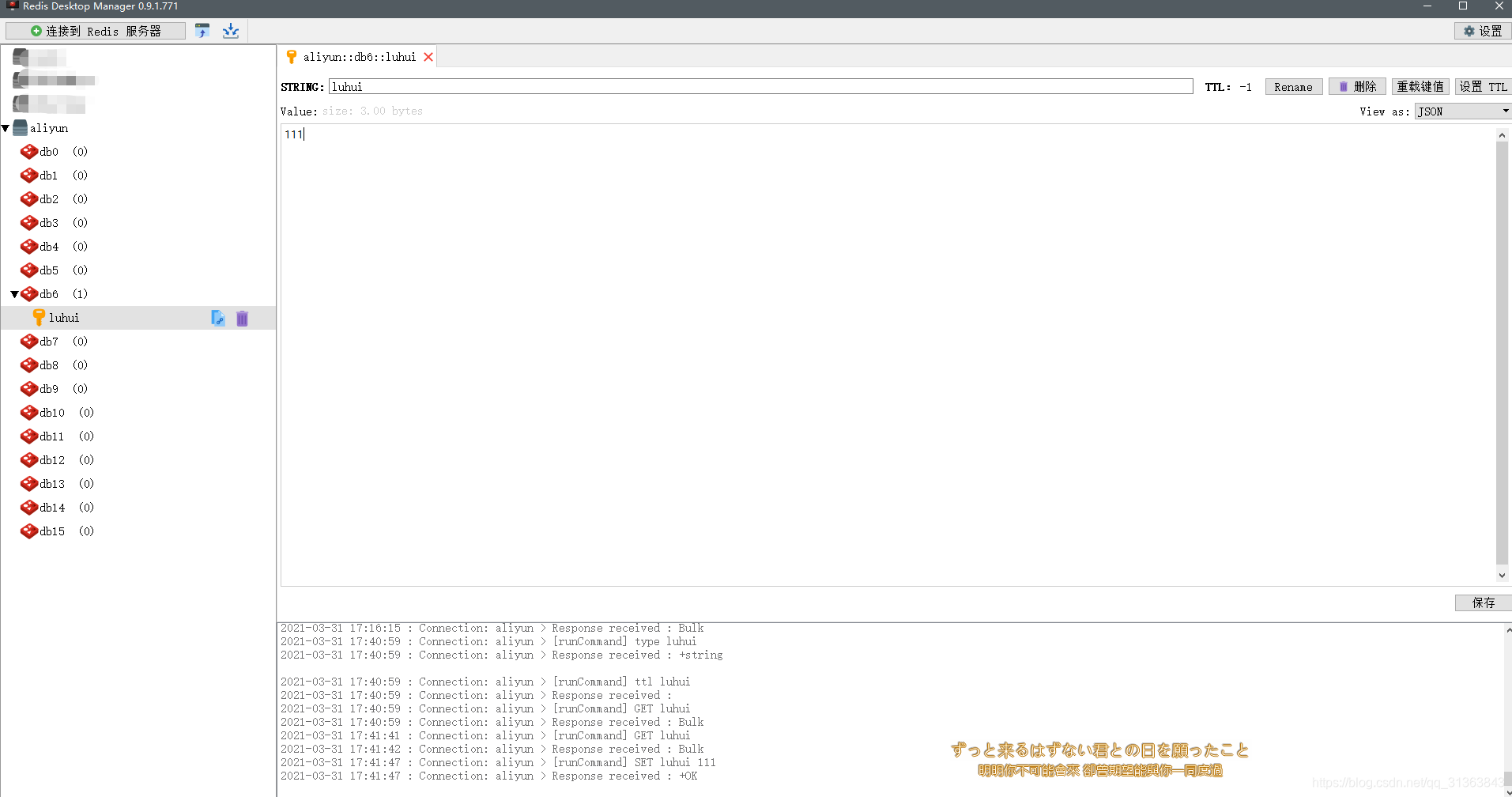Collapse the aliyun server tree node
The height and width of the screenshot is (797, 1512).
[x=6, y=128]
